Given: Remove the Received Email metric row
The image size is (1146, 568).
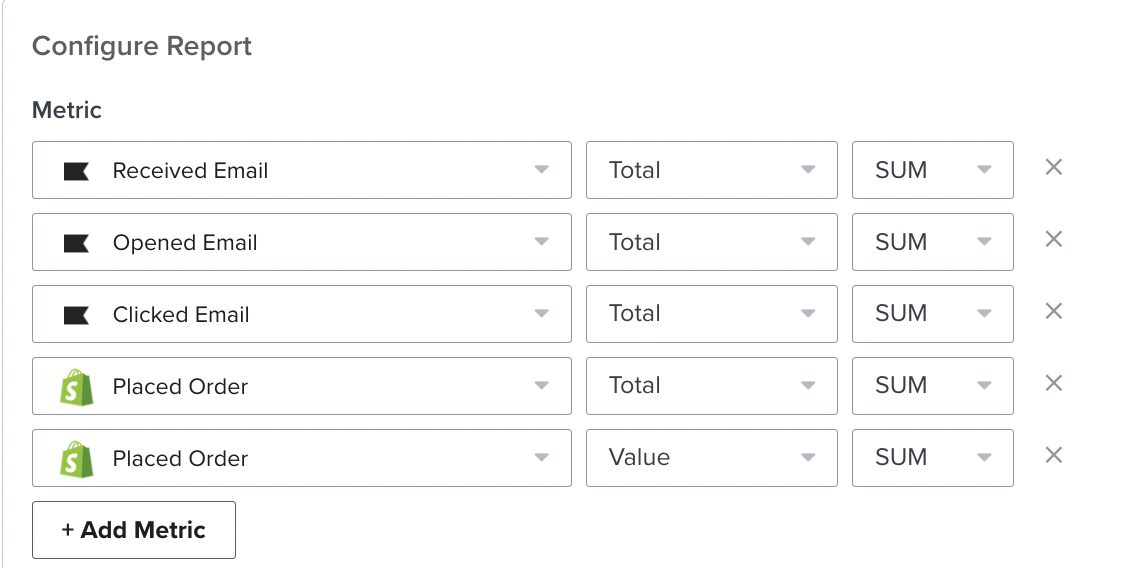Looking at the screenshot, I should click(1053, 168).
